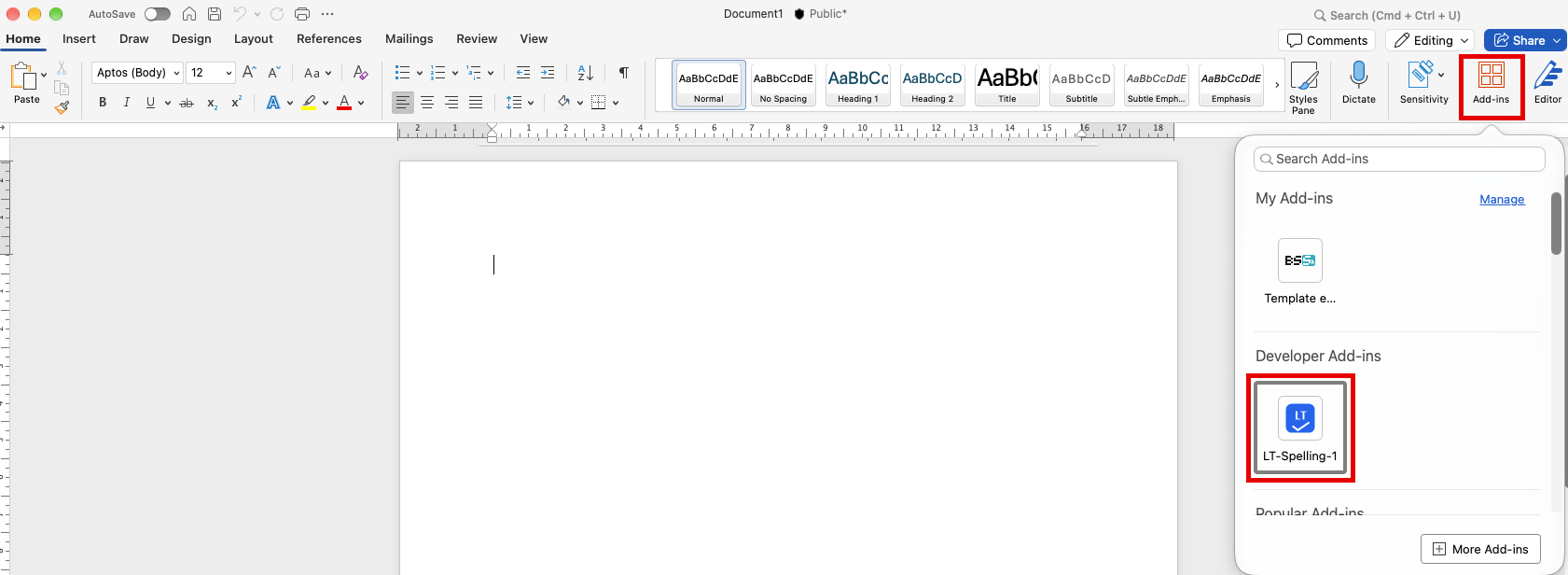Apply subscript formatting

[x=212, y=103]
